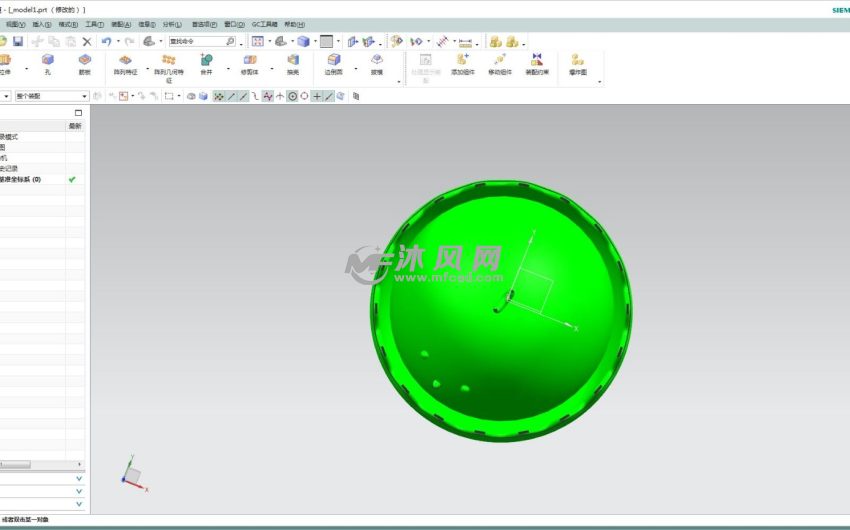Click the Latest (最新) column header
This screenshot has height=530, width=850.
click(75, 126)
